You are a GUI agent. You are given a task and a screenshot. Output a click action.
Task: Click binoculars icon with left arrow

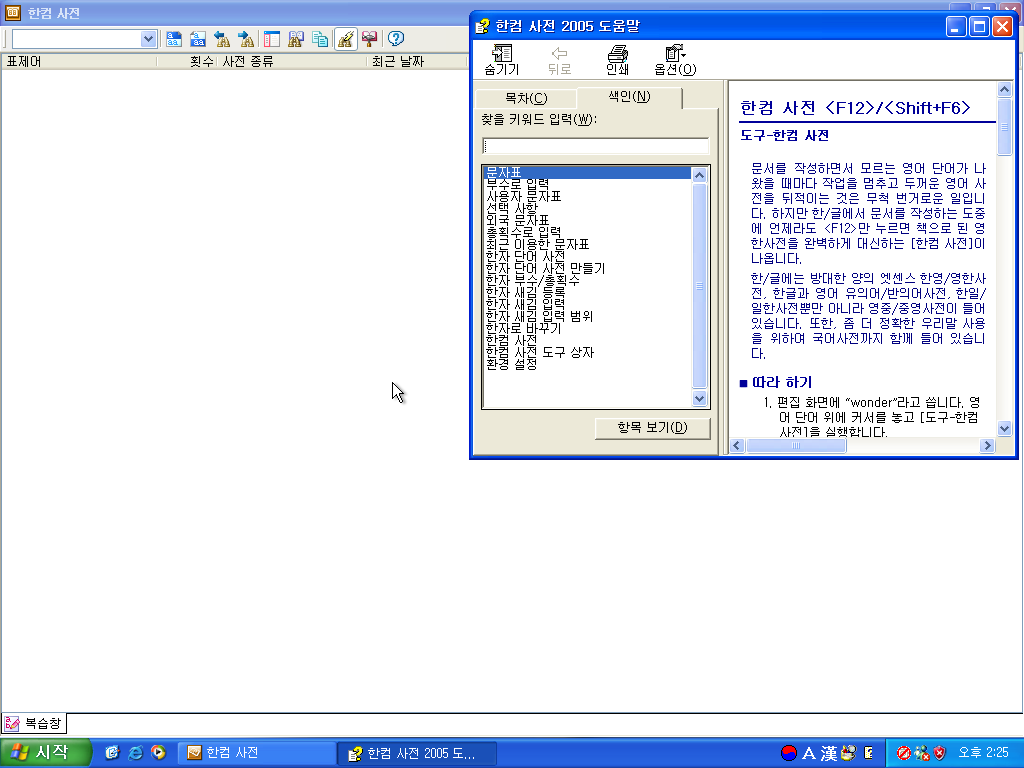point(222,39)
